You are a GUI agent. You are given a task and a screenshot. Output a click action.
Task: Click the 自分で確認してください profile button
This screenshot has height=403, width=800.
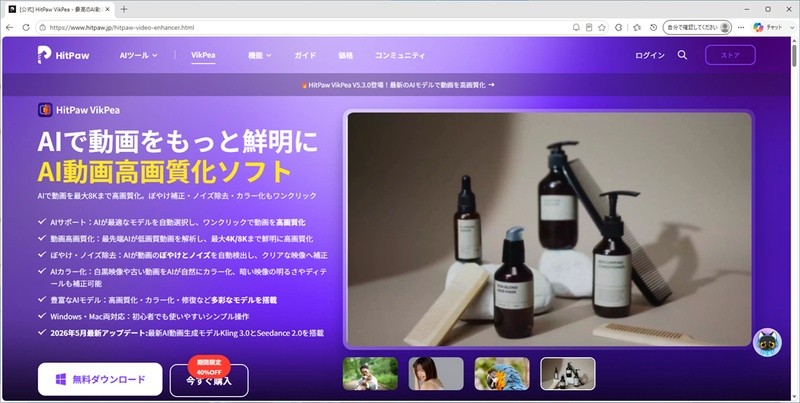click(x=697, y=28)
